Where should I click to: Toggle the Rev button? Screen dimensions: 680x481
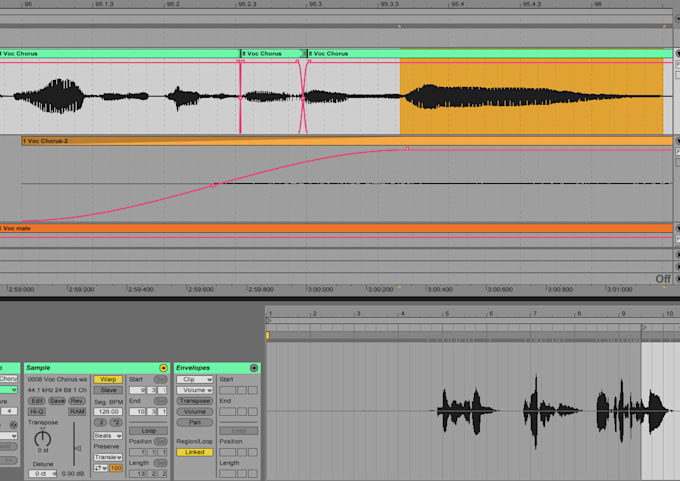[77, 401]
